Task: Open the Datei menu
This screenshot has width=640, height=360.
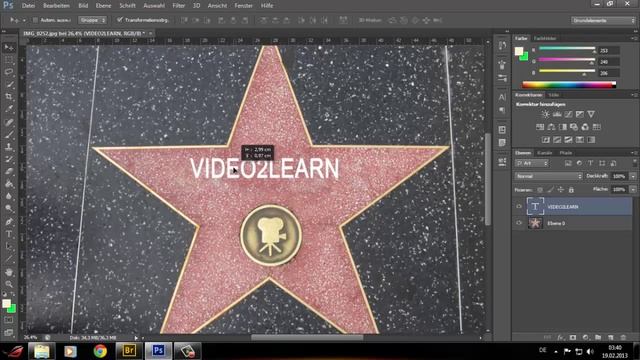Action: click(x=28, y=6)
